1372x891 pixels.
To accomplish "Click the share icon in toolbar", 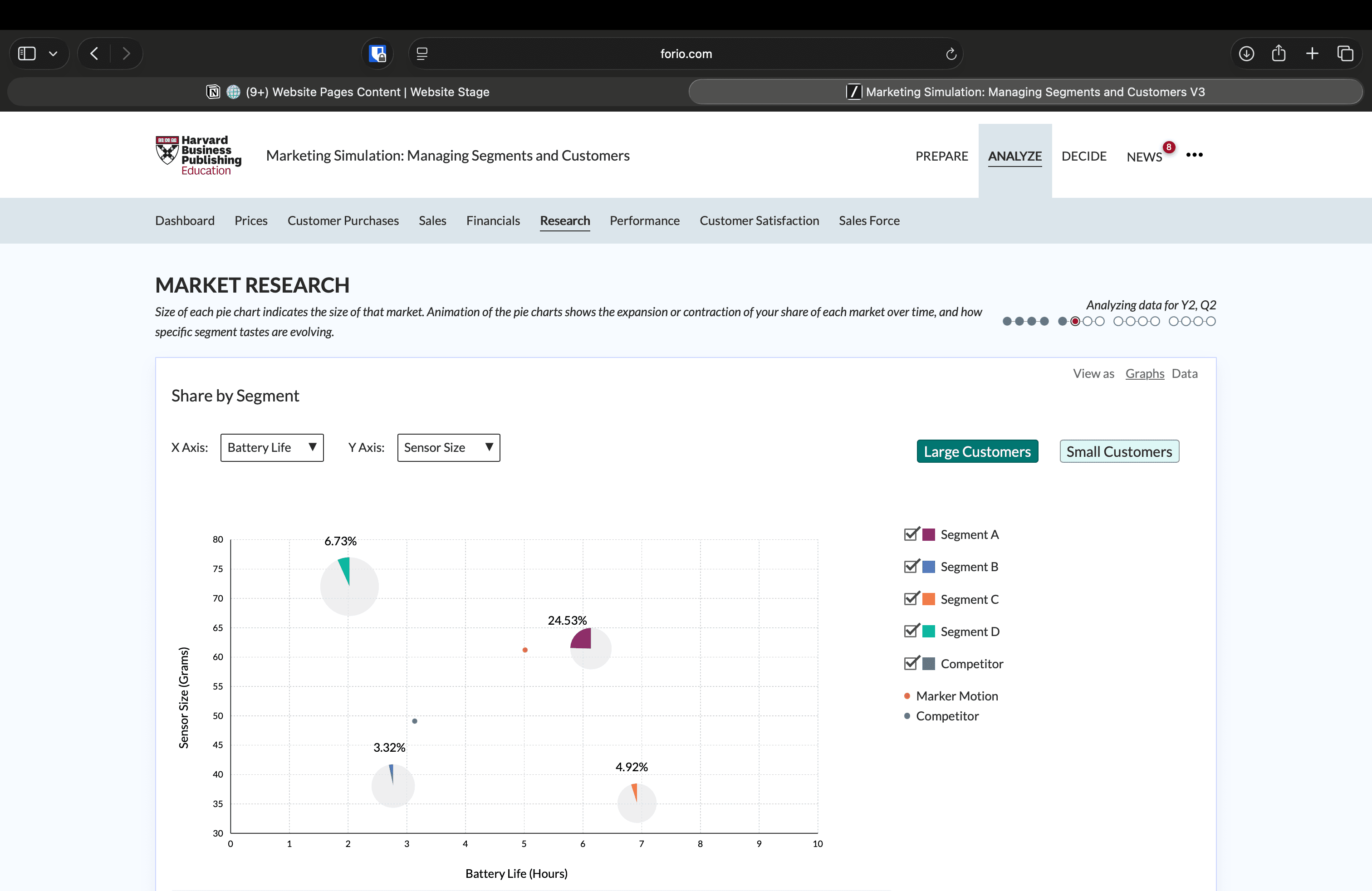I will [x=1279, y=54].
